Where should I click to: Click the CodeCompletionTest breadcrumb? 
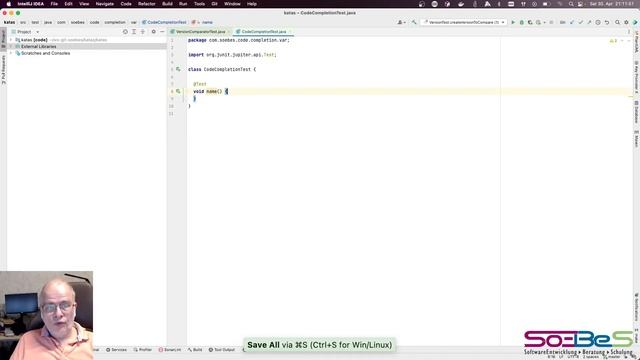click(164, 22)
